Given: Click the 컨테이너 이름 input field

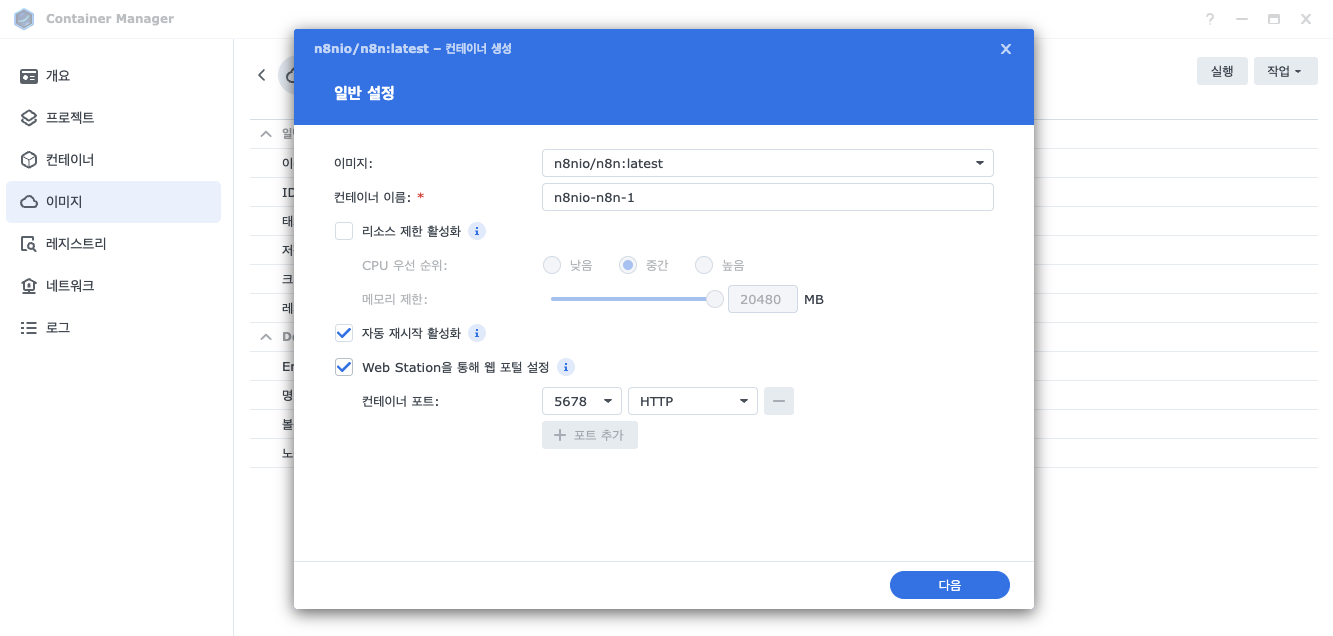Looking at the screenshot, I should click(767, 197).
